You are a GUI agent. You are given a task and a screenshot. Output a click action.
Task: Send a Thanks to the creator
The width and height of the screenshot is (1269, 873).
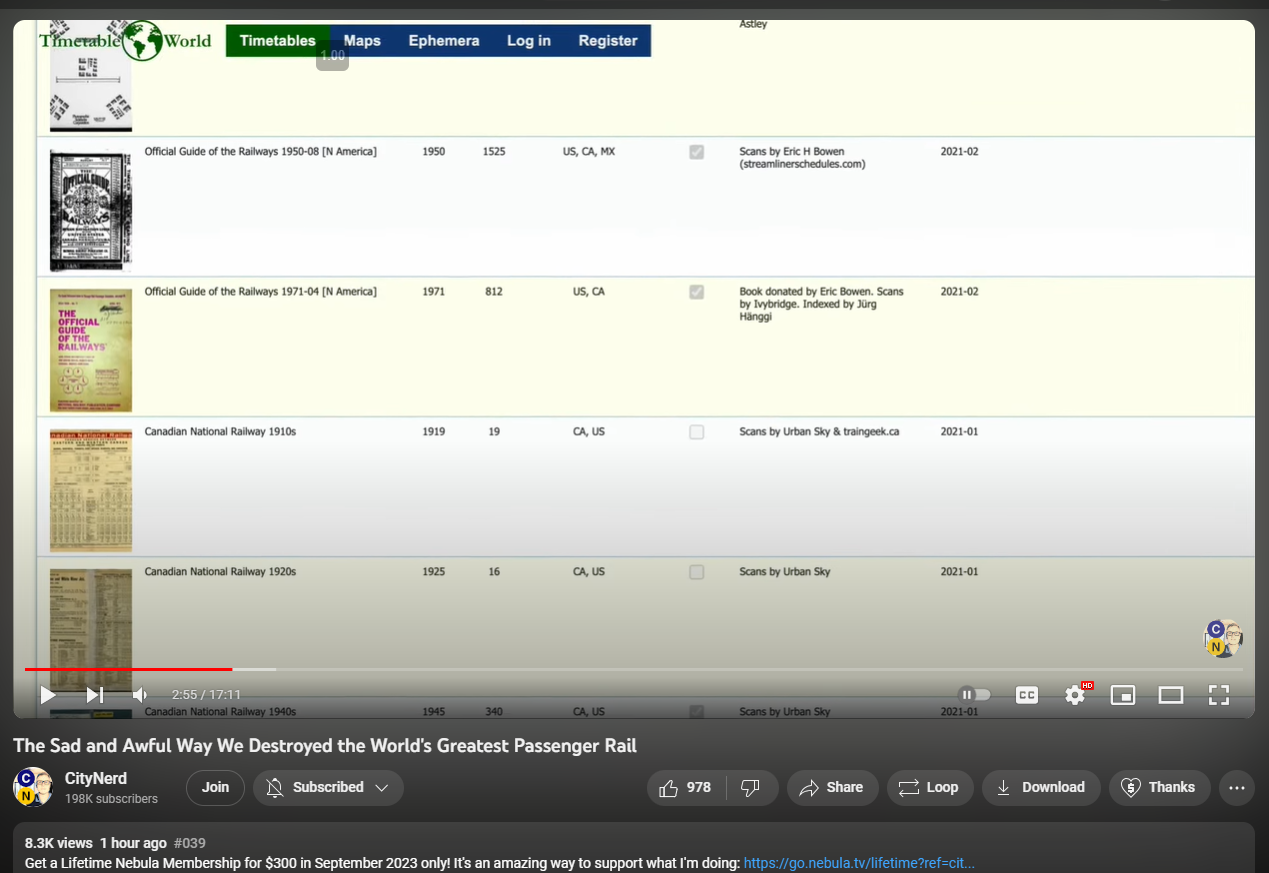tap(1159, 787)
